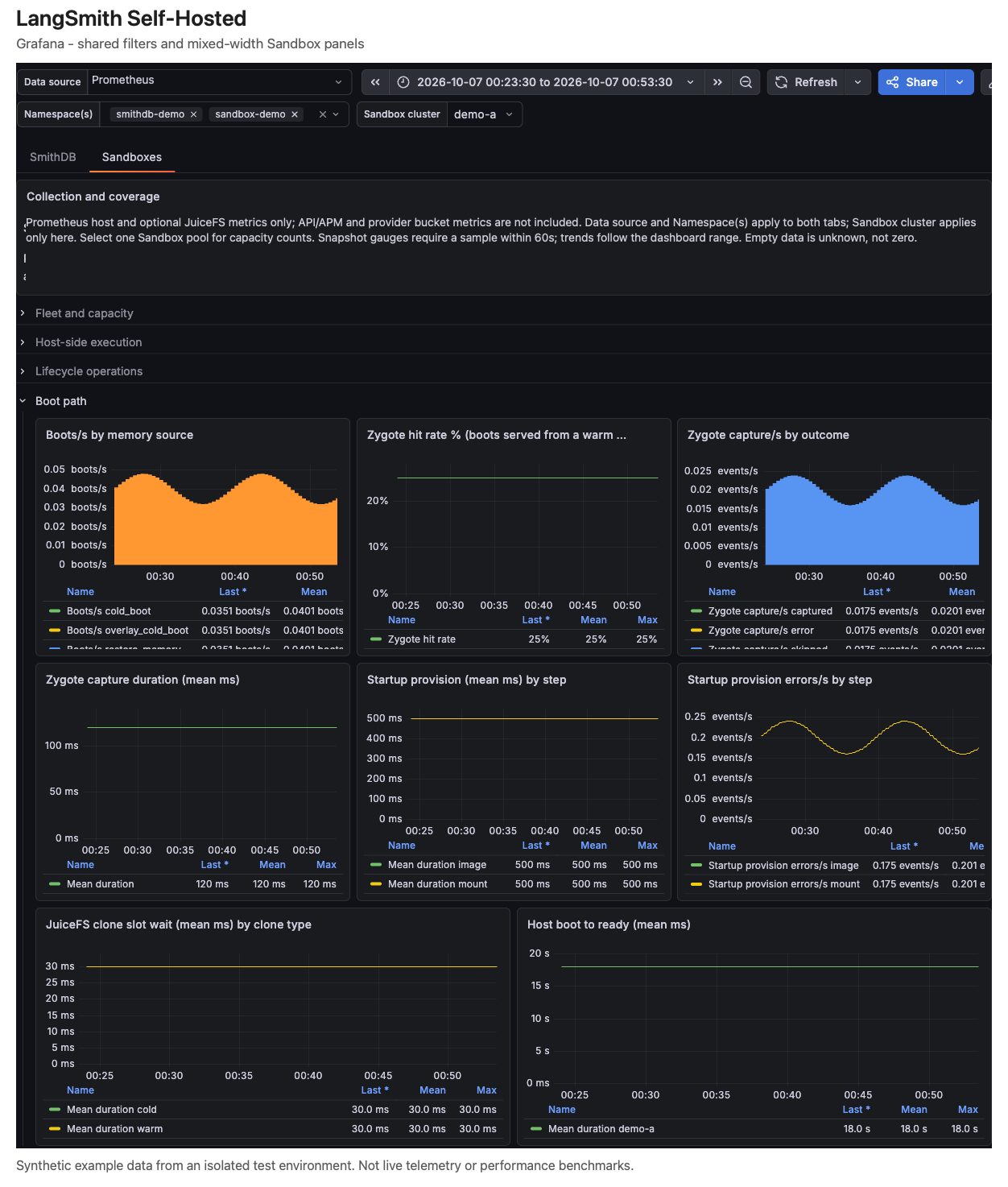The image size is (1008, 1187).
Task: Click Zygote capture duration 120 ms Last value
Action: (213, 884)
